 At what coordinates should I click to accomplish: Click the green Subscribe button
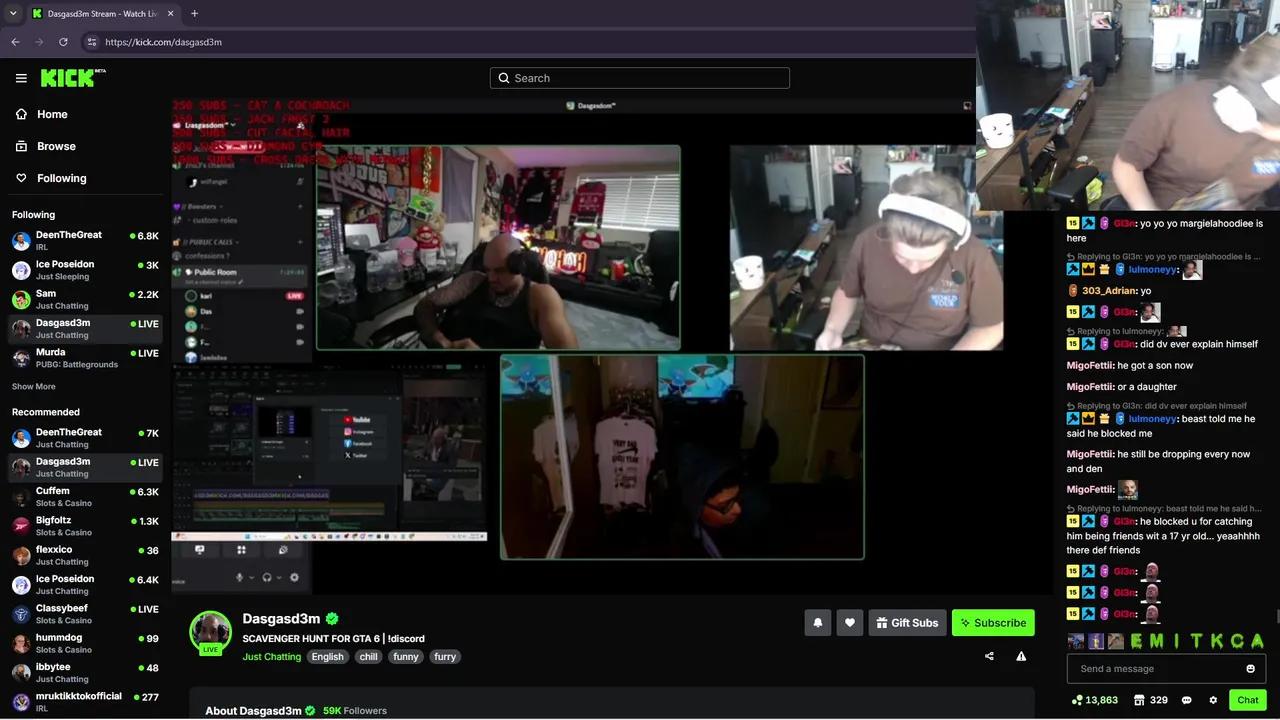(x=993, y=623)
